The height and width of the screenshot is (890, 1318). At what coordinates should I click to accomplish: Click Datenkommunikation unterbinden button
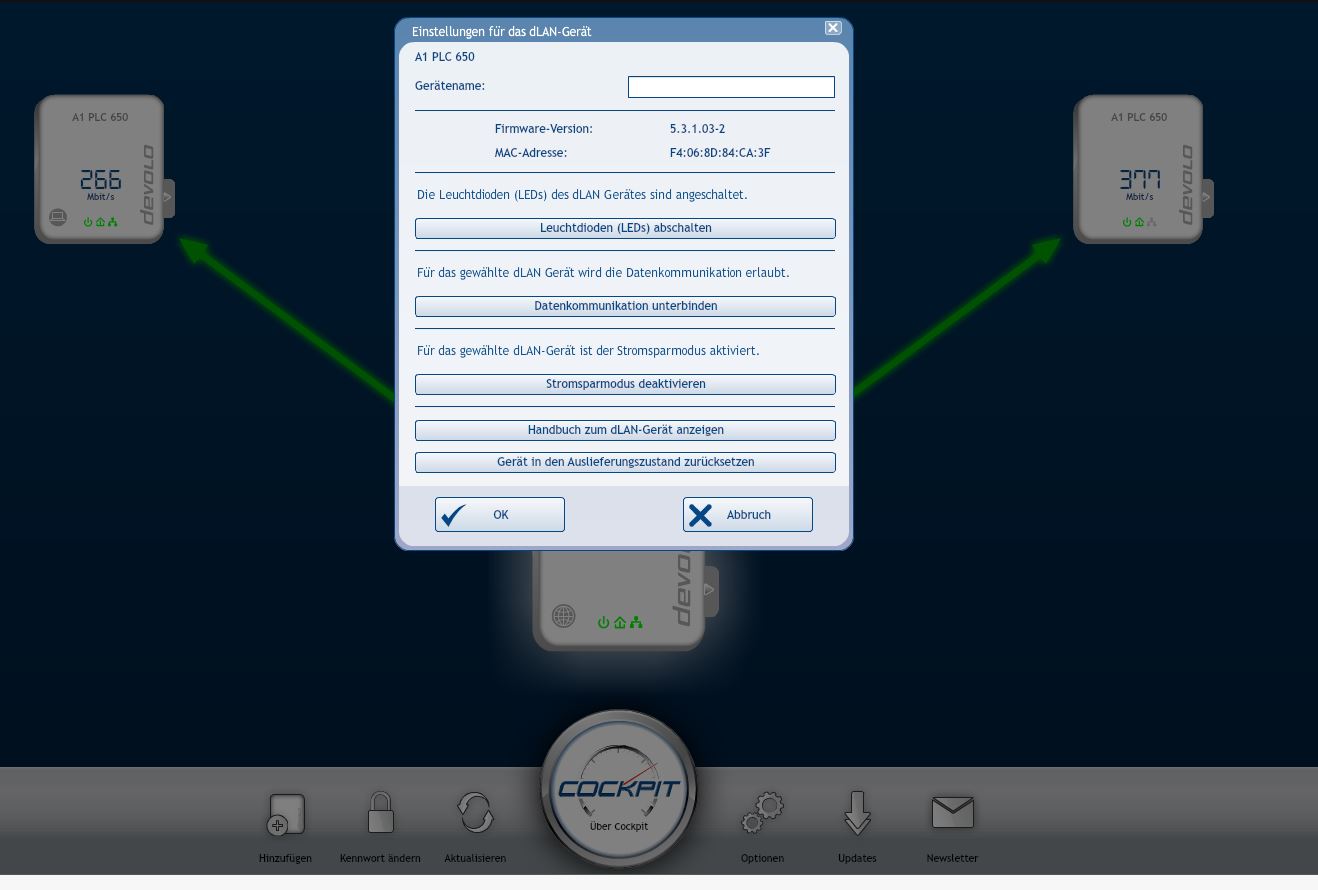625,306
